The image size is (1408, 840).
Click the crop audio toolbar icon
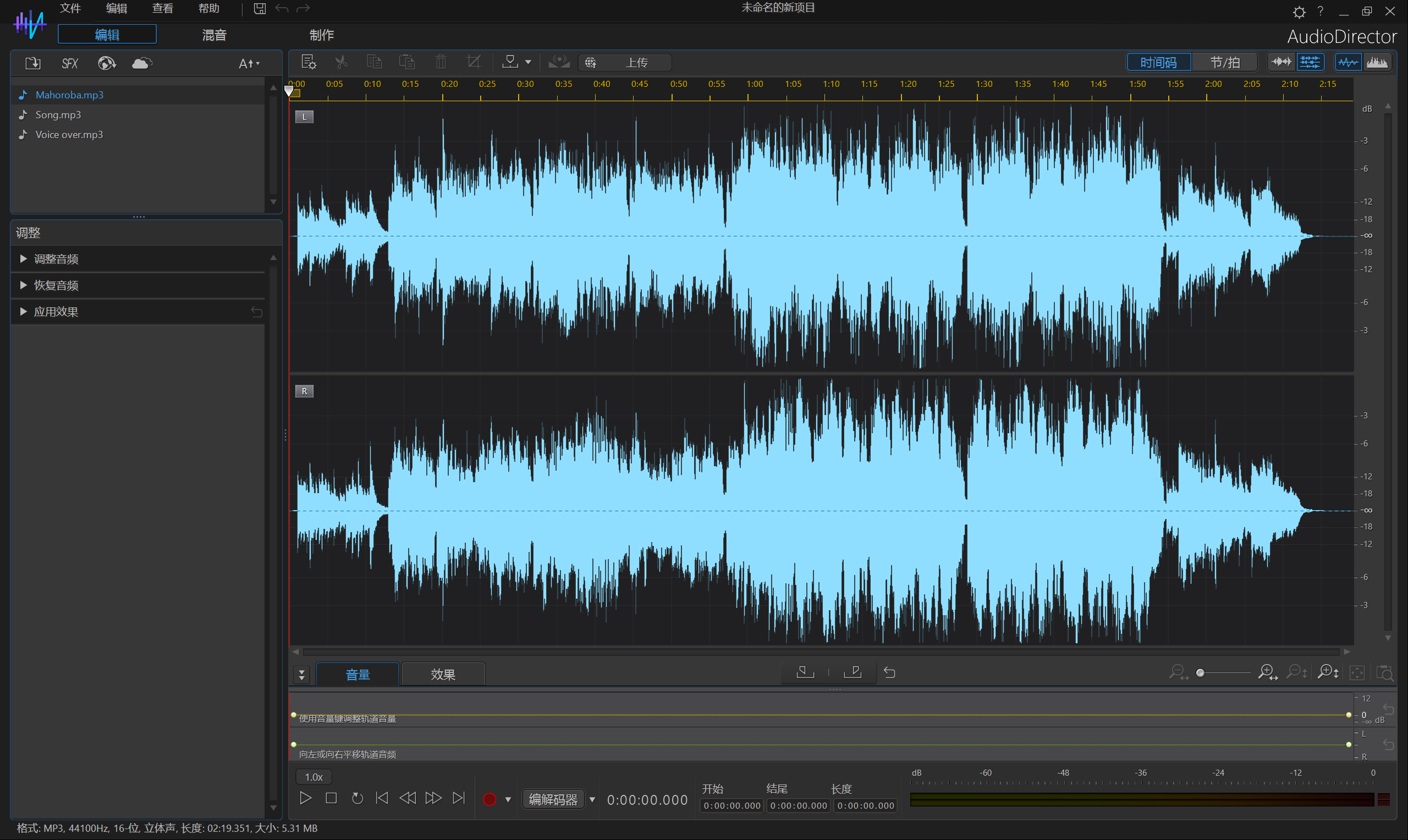(474, 62)
